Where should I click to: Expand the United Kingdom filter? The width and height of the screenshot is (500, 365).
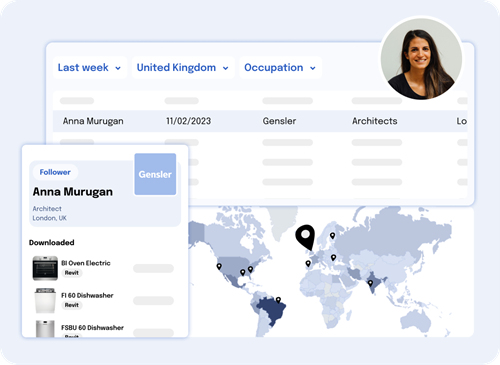(183, 68)
